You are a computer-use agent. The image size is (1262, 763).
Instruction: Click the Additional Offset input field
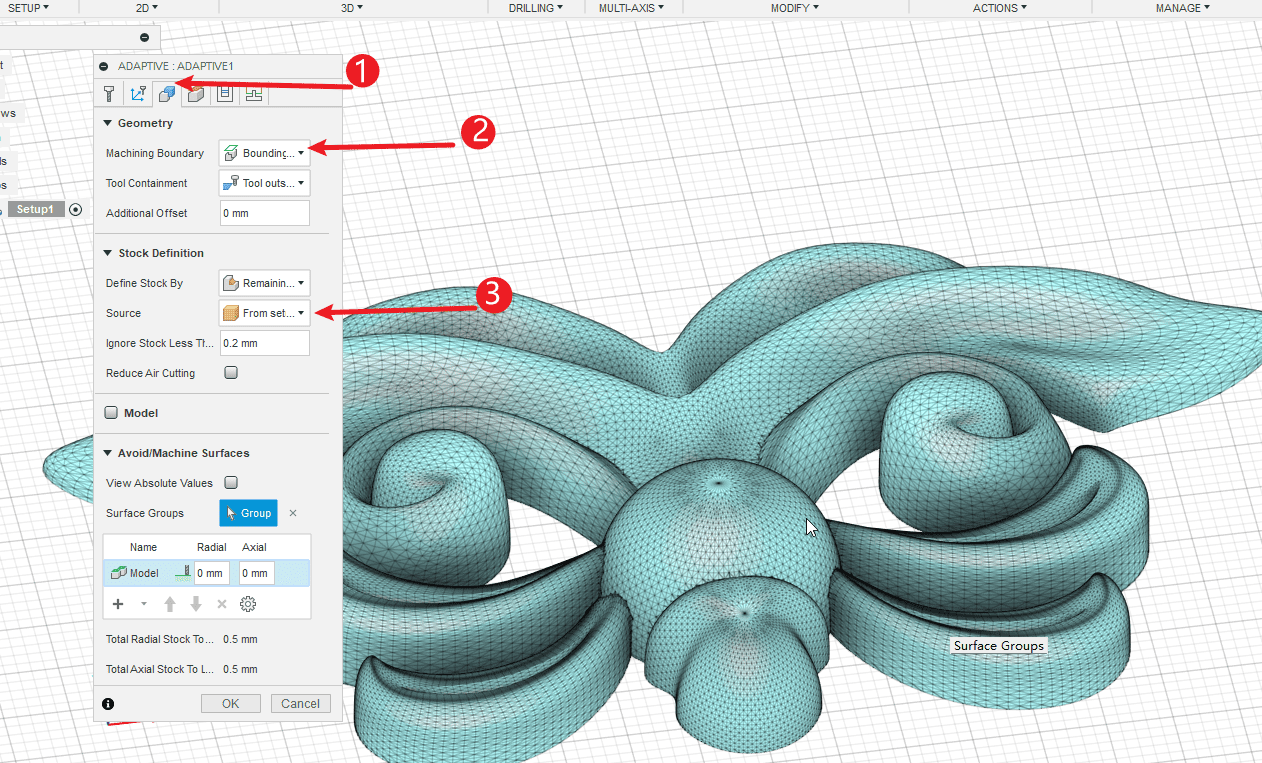pyautogui.click(x=264, y=213)
